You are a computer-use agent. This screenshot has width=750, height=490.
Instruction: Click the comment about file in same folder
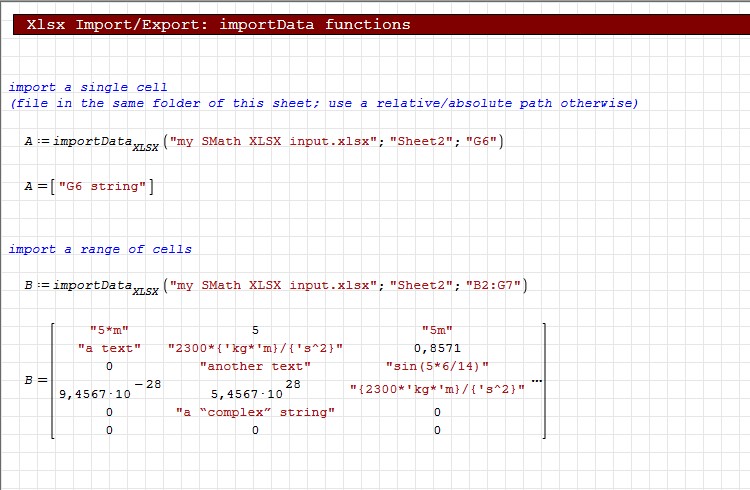(x=324, y=103)
